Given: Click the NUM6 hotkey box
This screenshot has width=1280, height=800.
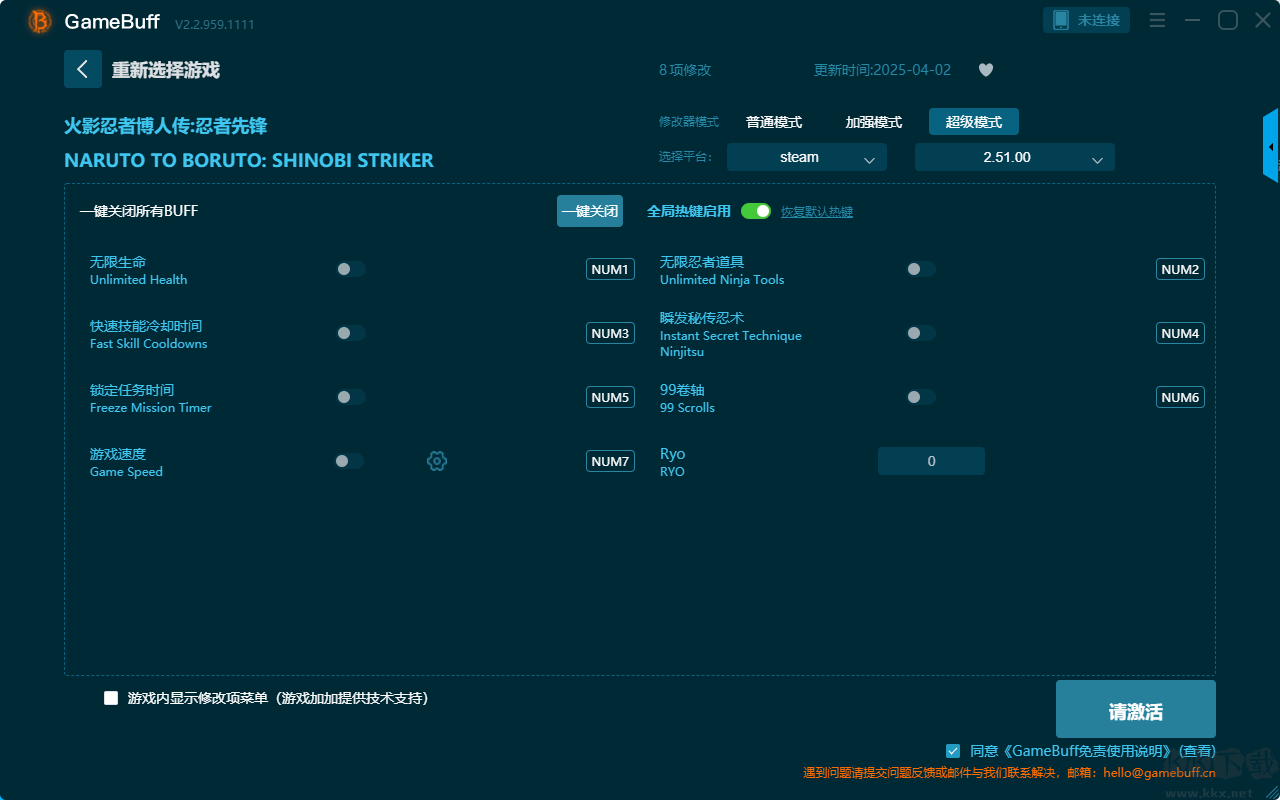Looking at the screenshot, I should tap(1180, 397).
